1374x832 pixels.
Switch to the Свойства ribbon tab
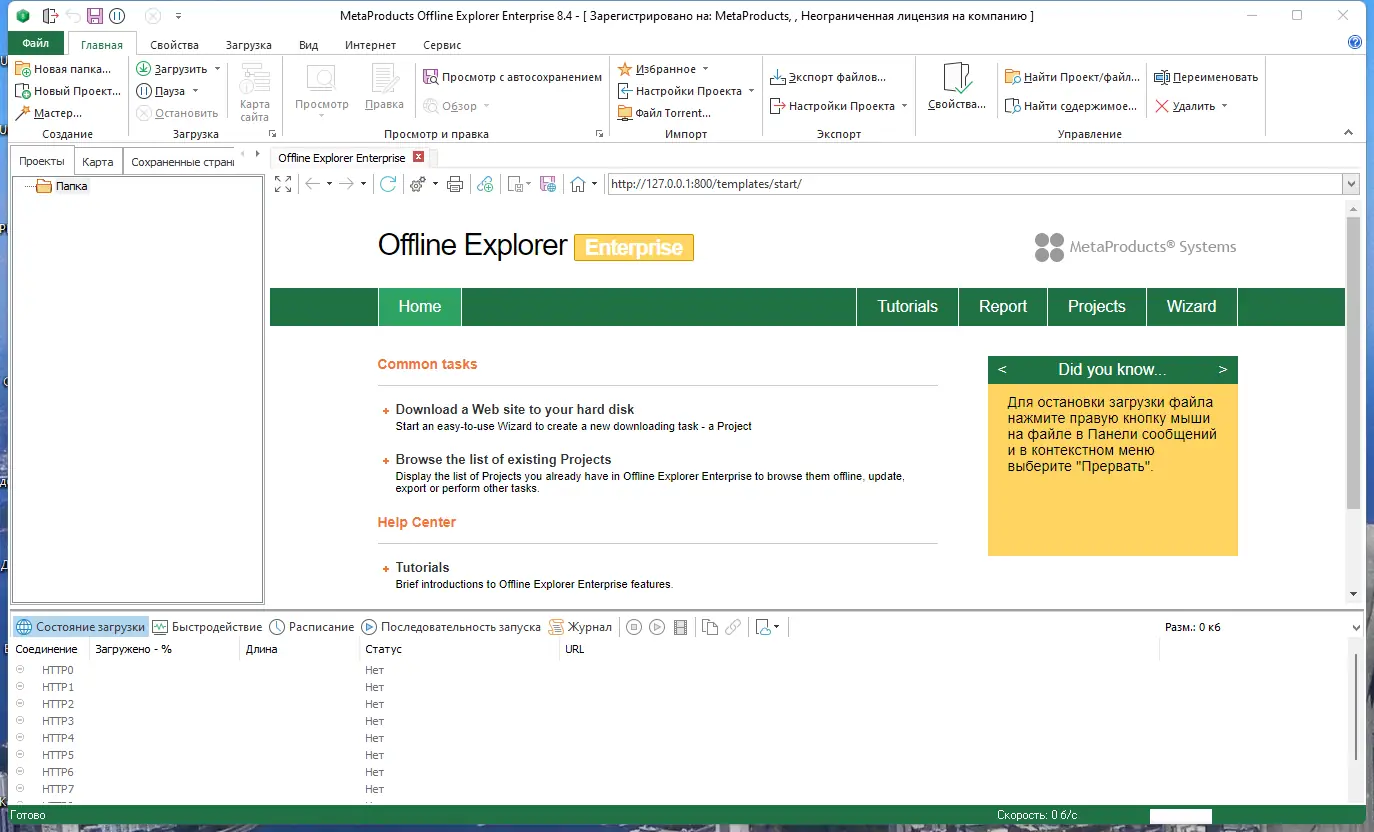point(174,45)
